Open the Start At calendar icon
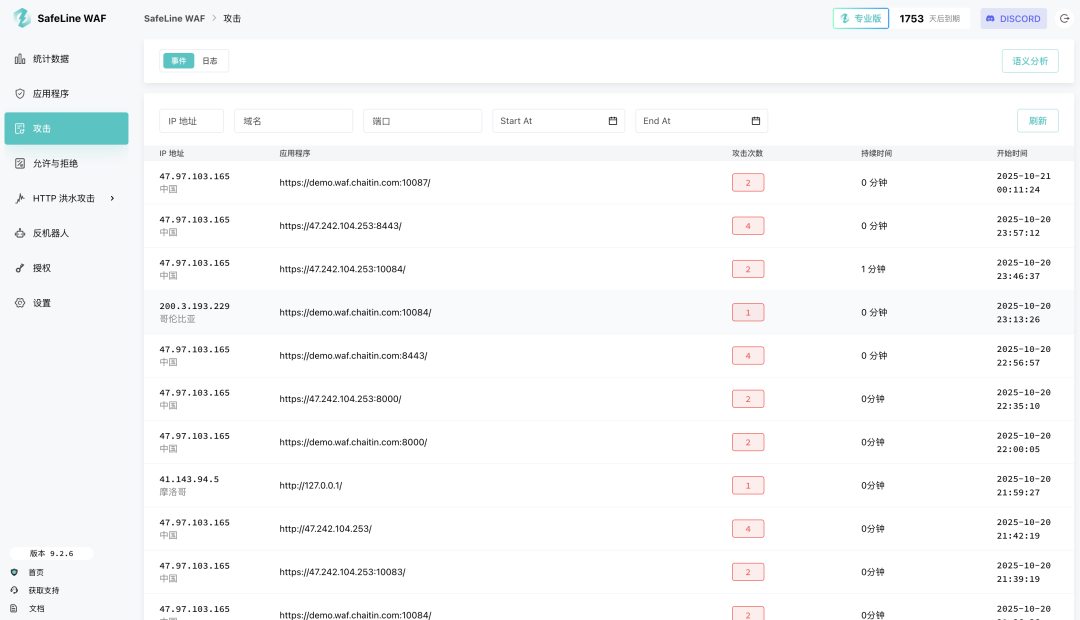Image resolution: width=1080 pixels, height=620 pixels. click(613, 121)
